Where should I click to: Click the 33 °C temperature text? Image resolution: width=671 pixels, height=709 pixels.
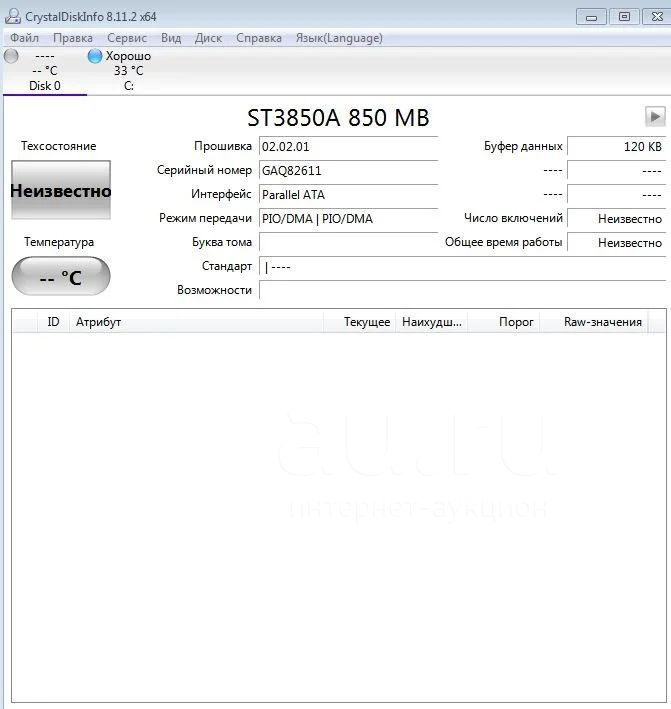(x=128, y=71)
